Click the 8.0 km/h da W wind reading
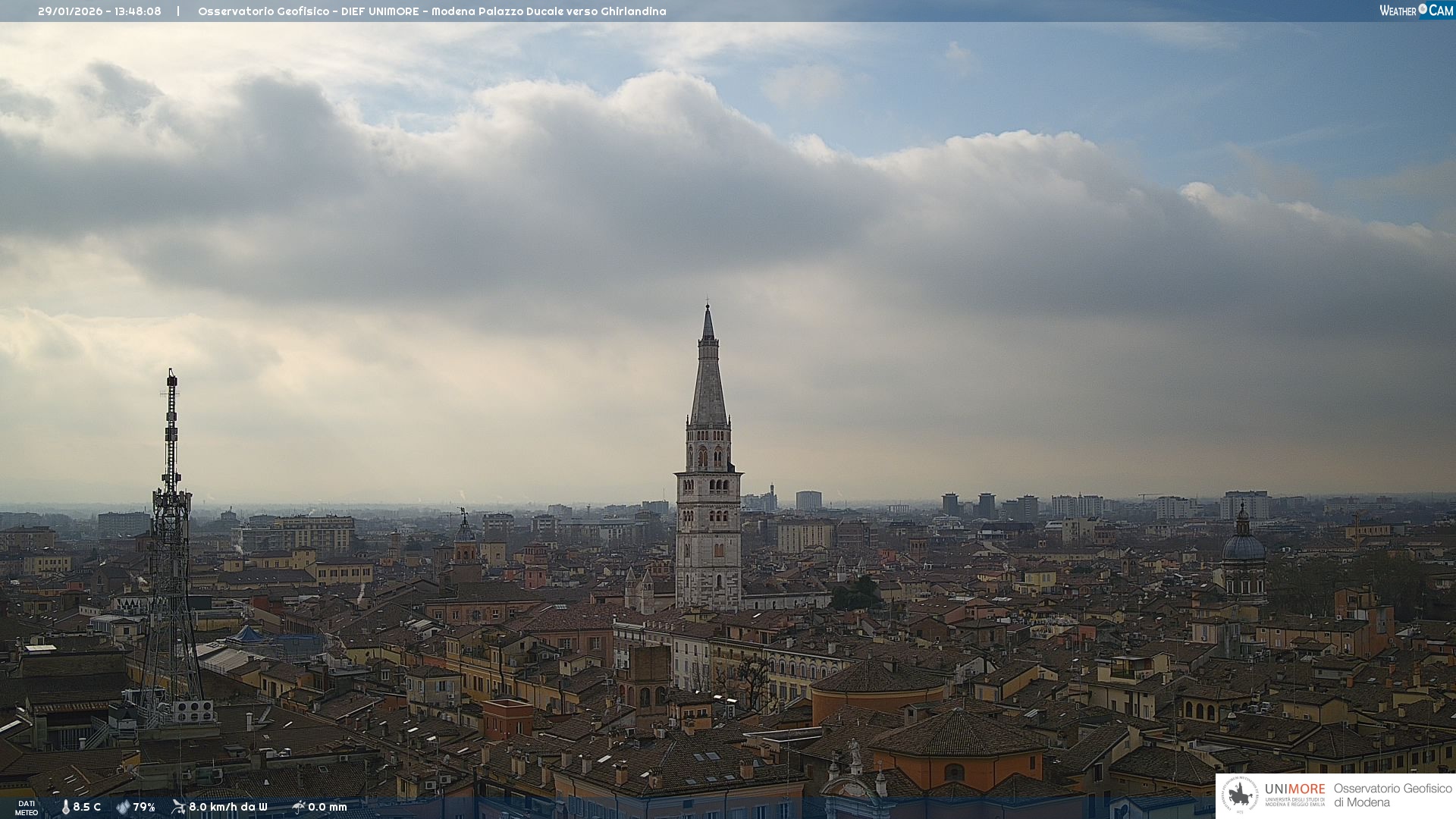 click(228, 808)
